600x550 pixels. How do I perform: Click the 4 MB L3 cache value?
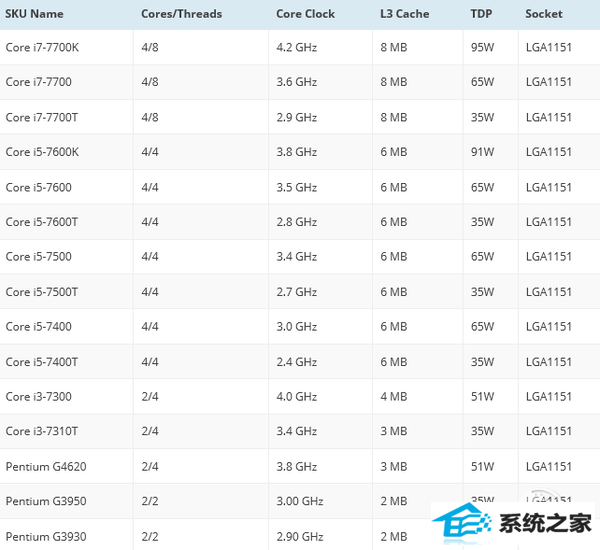point(394,397)
